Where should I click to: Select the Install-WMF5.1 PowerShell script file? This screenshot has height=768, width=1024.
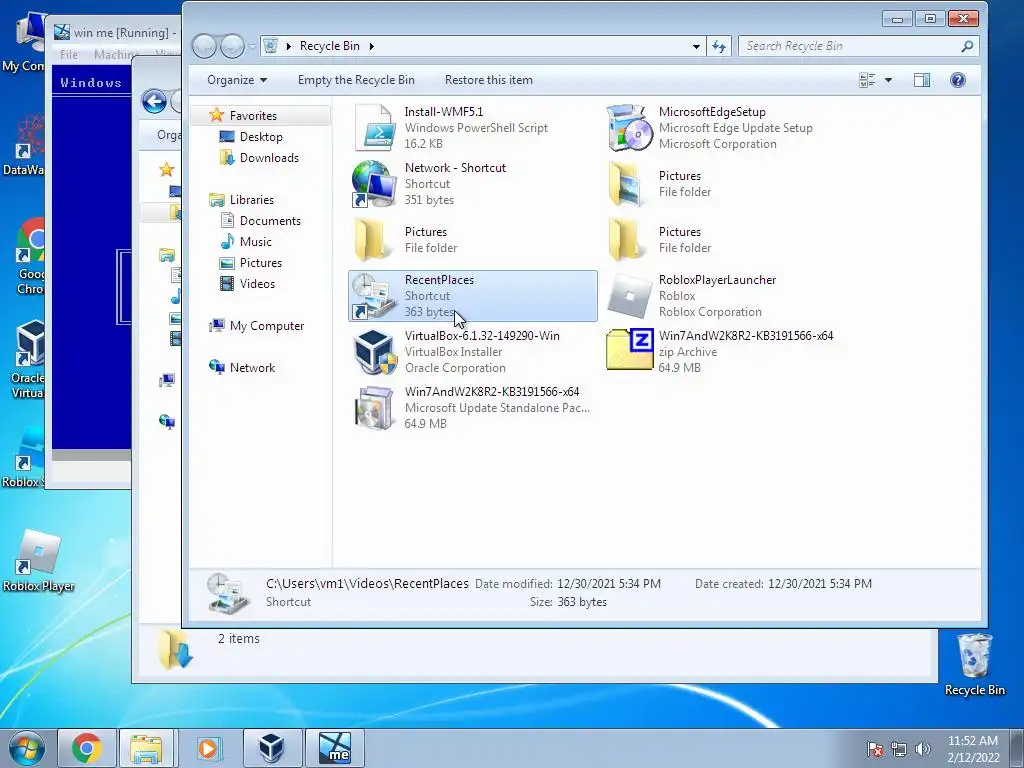click(472, 128)
